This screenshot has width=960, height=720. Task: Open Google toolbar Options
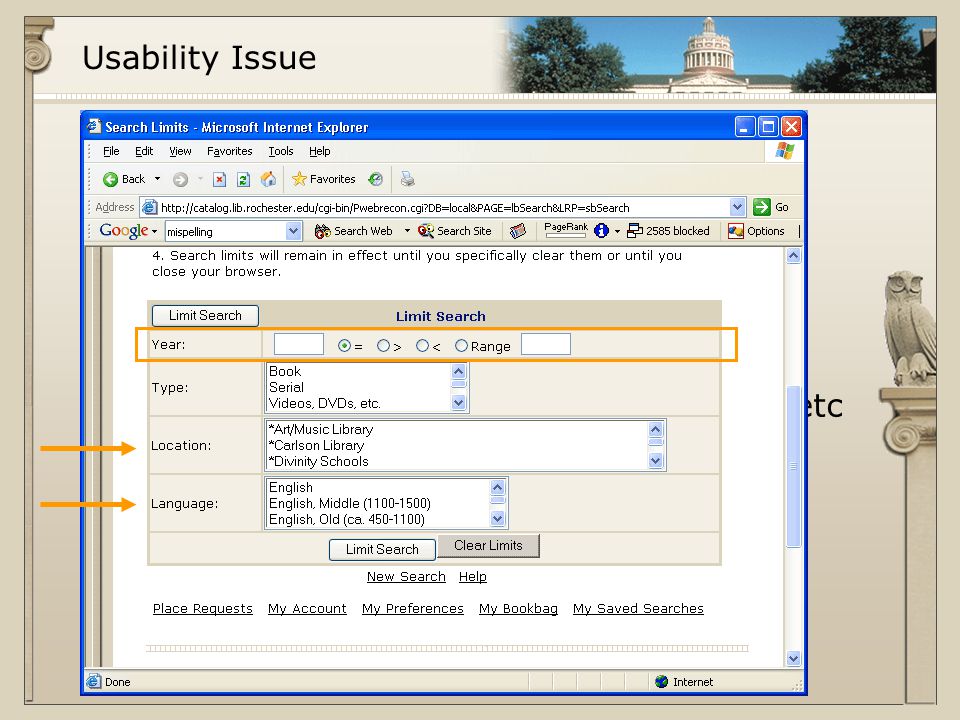point(756,231)
